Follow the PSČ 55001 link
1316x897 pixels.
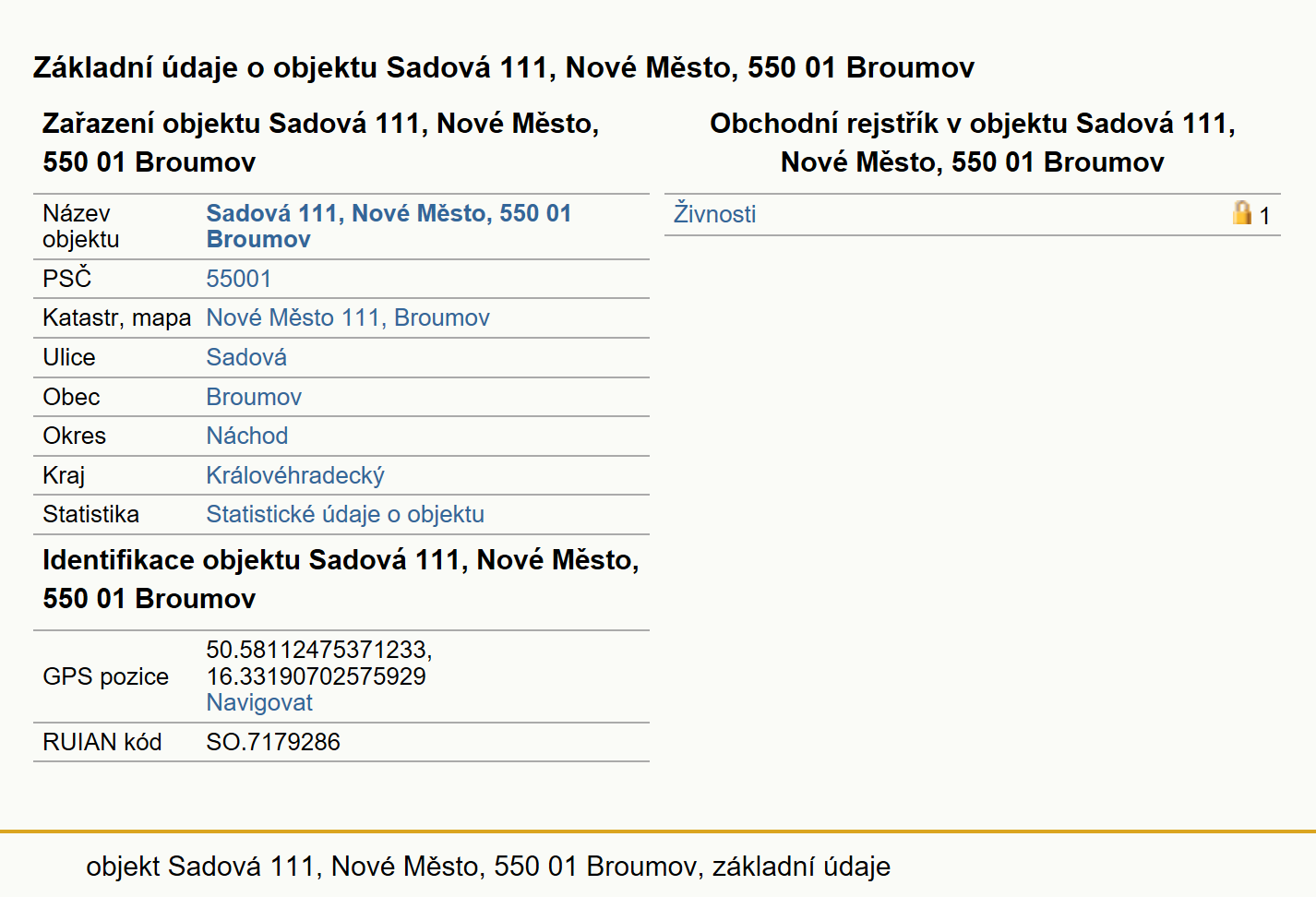[238, 279]
